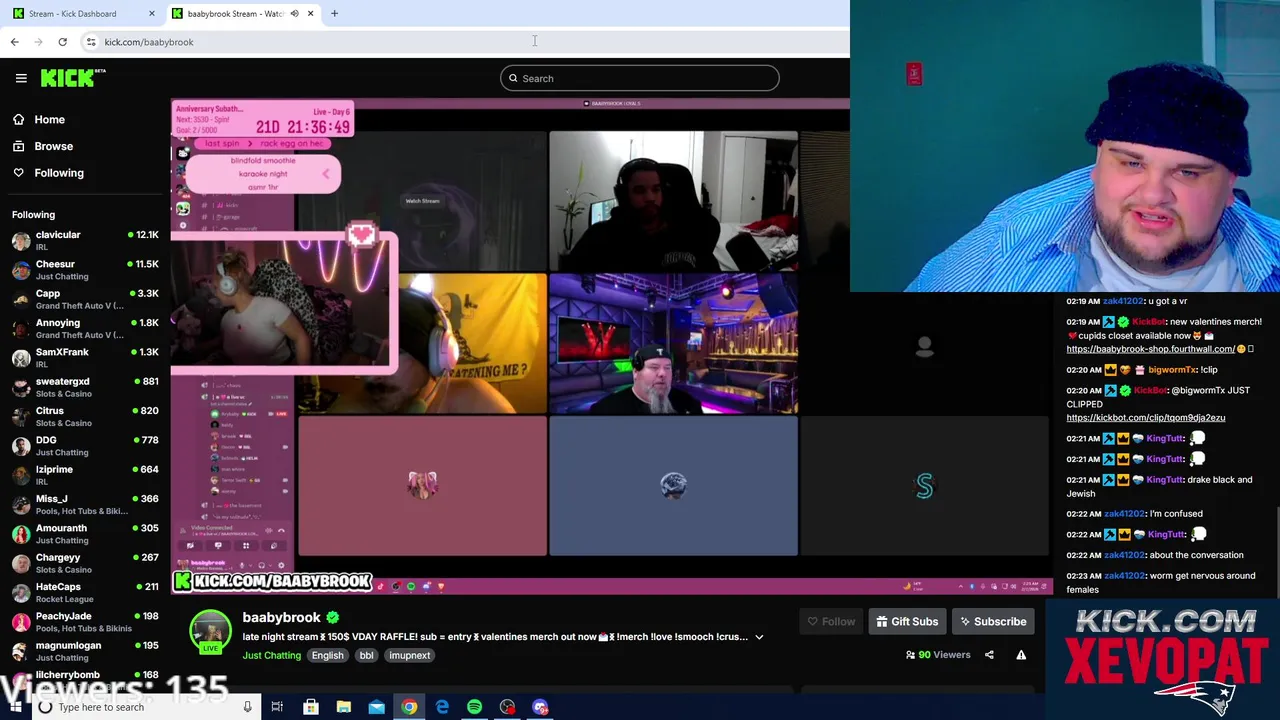Click Amouranth's avatar in Following list
The image size is (1280, 720).
(x=21, y=534)
